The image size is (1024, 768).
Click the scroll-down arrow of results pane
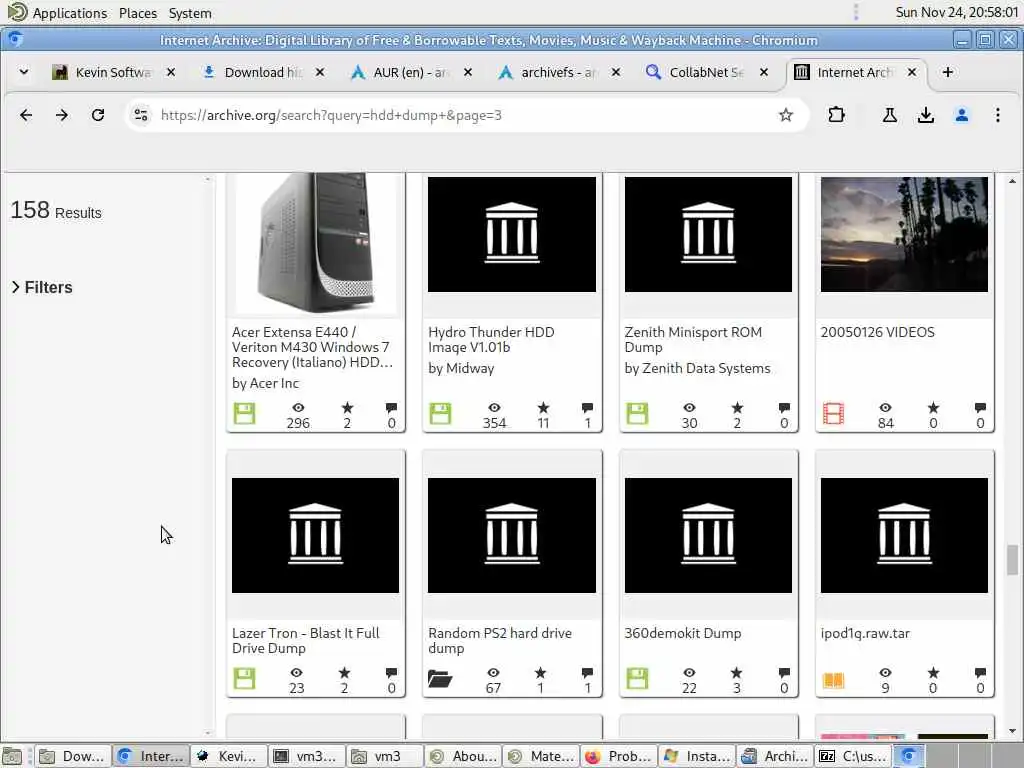[1012, 731]
